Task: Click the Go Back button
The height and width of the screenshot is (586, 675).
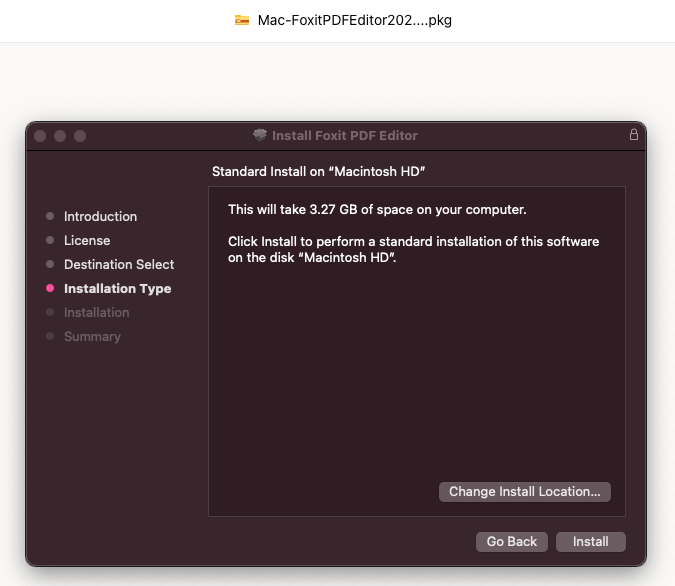Action: click(511, 542)
